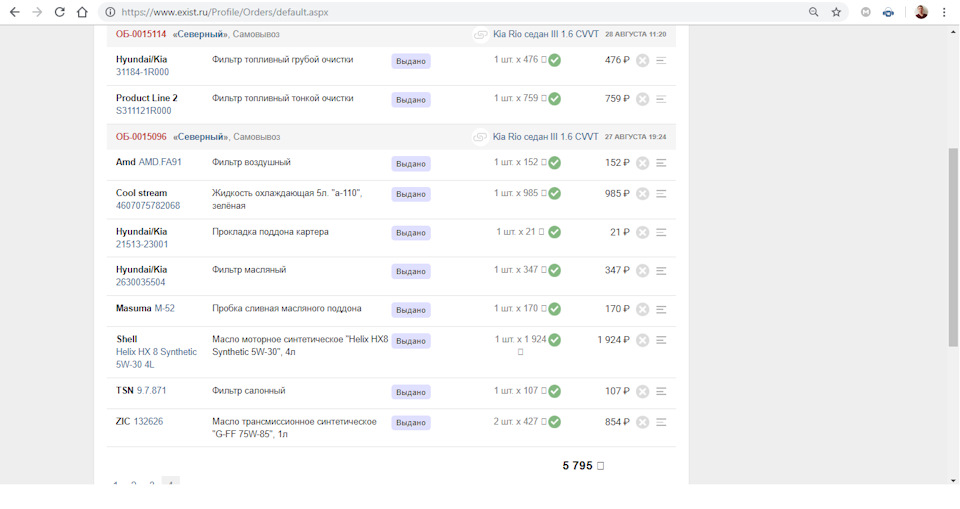Select the total sum 5 795
The image size is (960, 509).
click(x=577, y=466)
